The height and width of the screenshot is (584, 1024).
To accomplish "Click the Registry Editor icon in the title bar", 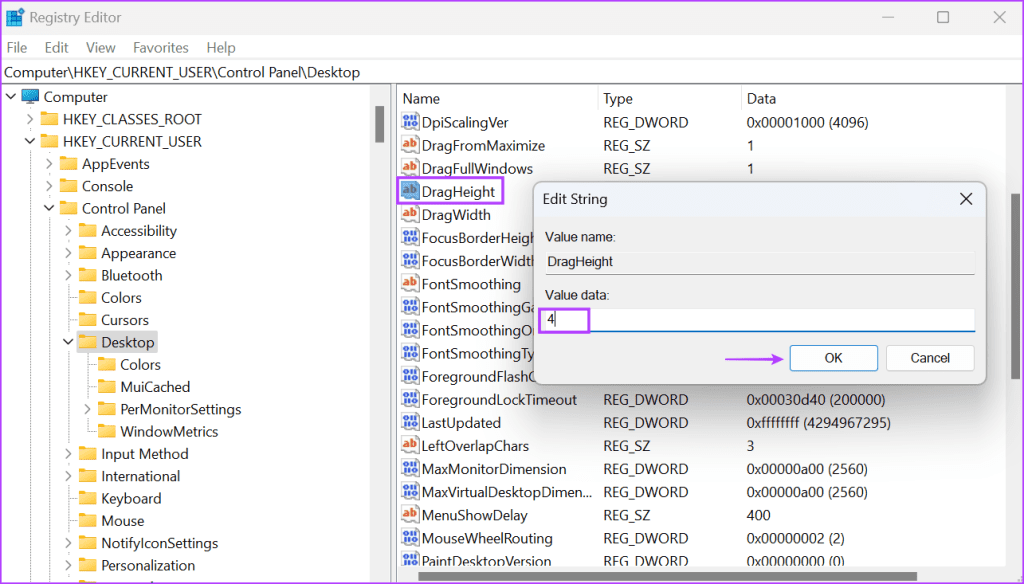I will [17, 16].
